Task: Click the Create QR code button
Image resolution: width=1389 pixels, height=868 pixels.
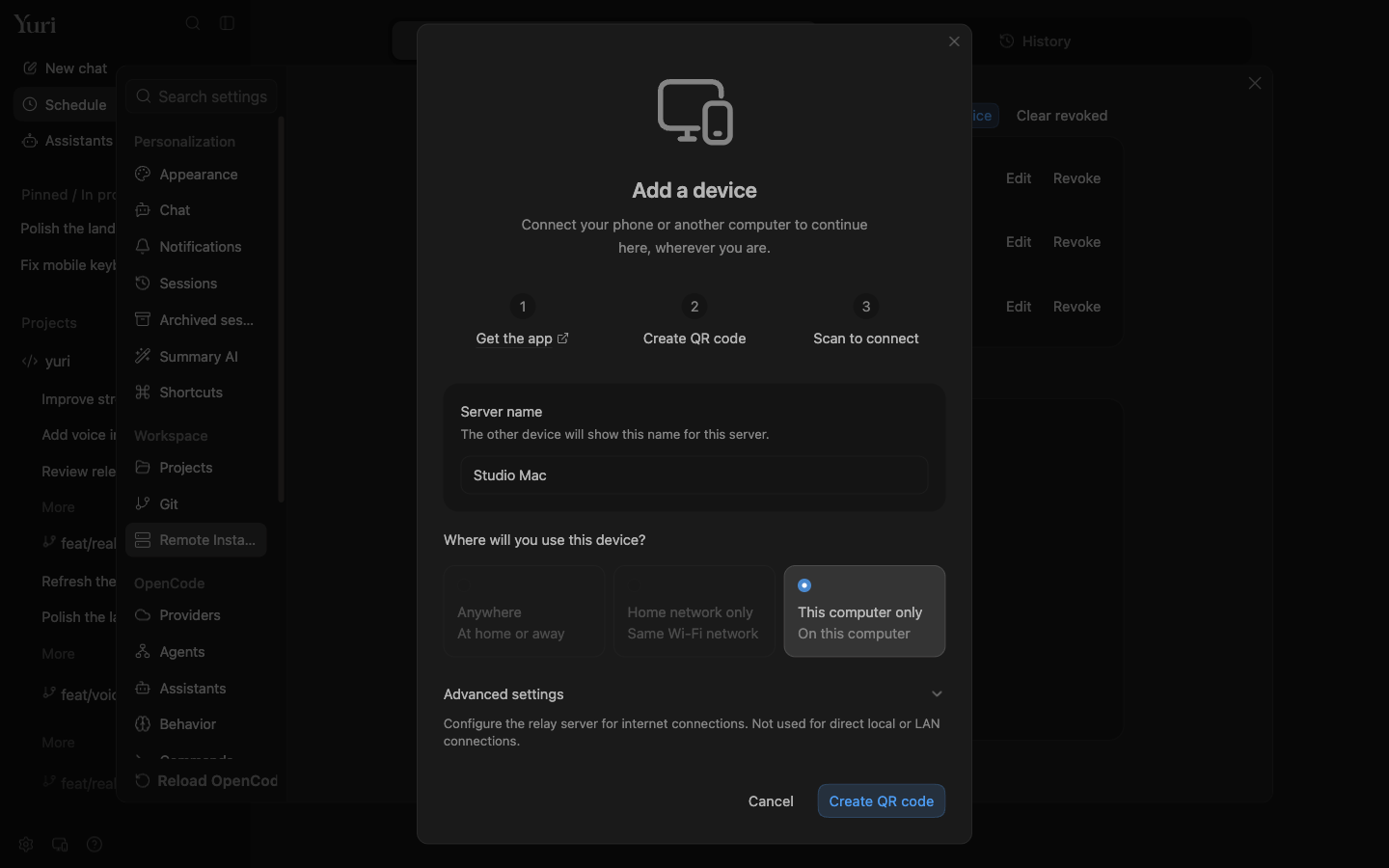Action: click(x=882, y=801)
